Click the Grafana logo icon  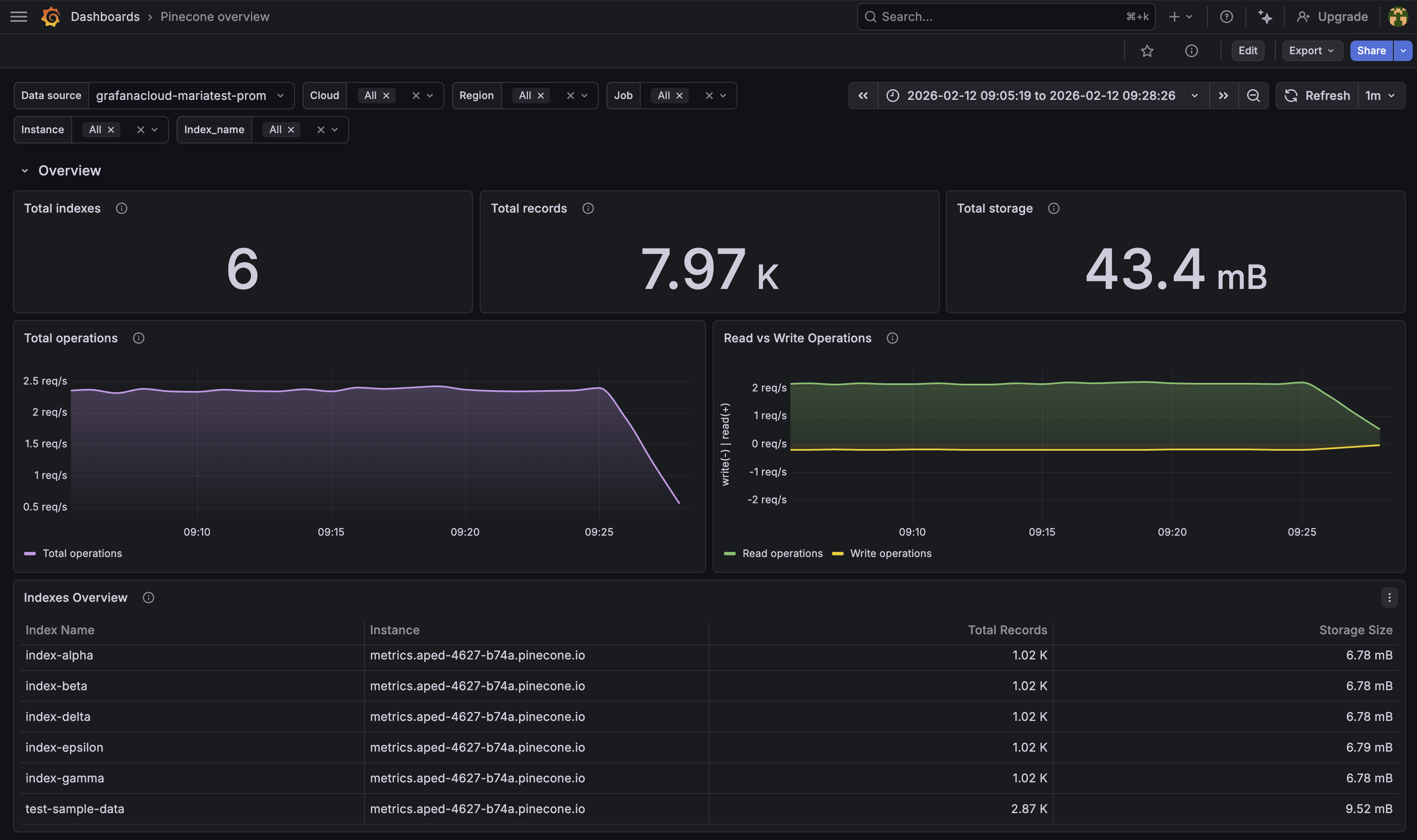coord(51,16)
